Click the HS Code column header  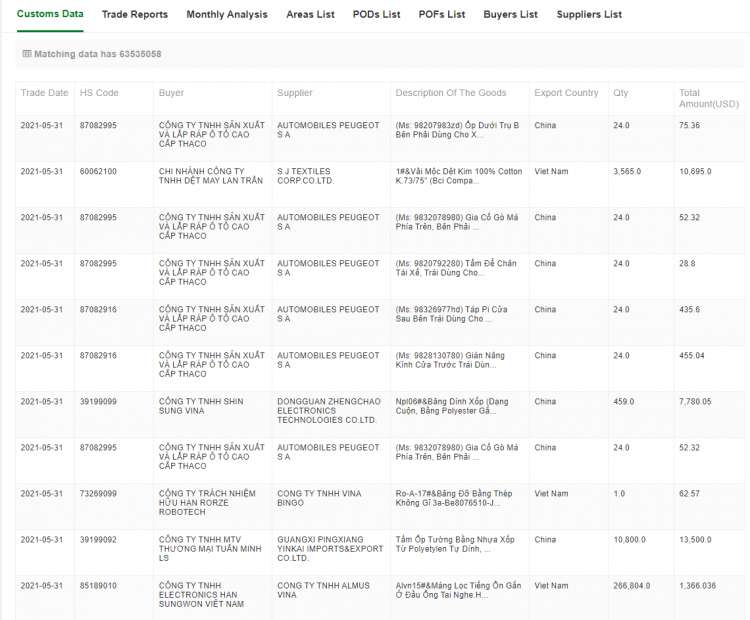point(99,93)
